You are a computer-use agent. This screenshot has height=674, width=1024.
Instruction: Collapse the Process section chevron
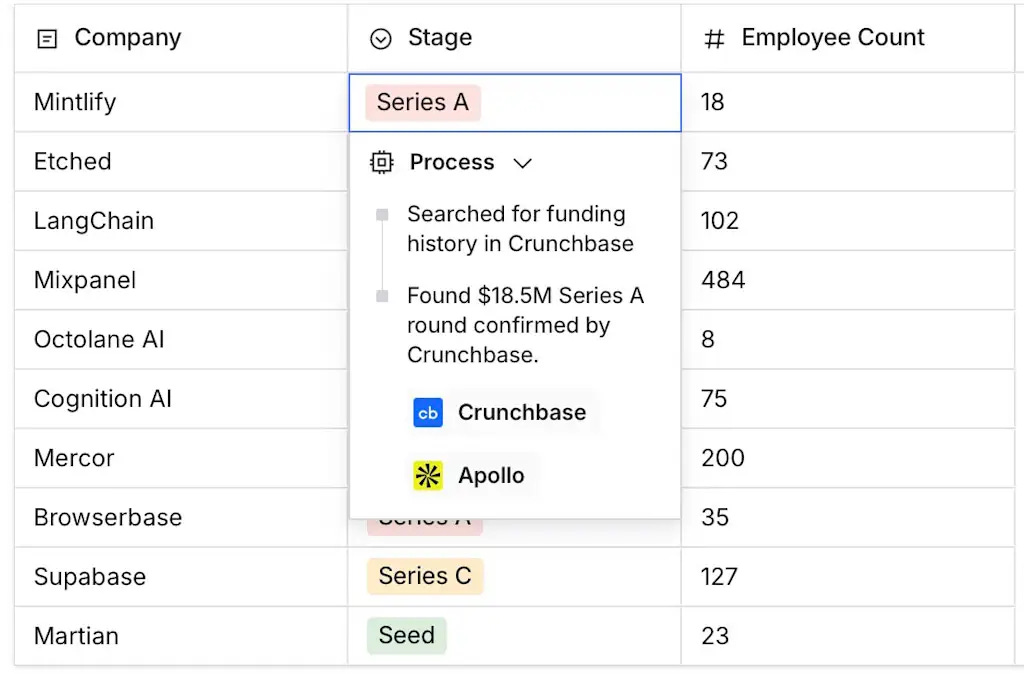522,163
